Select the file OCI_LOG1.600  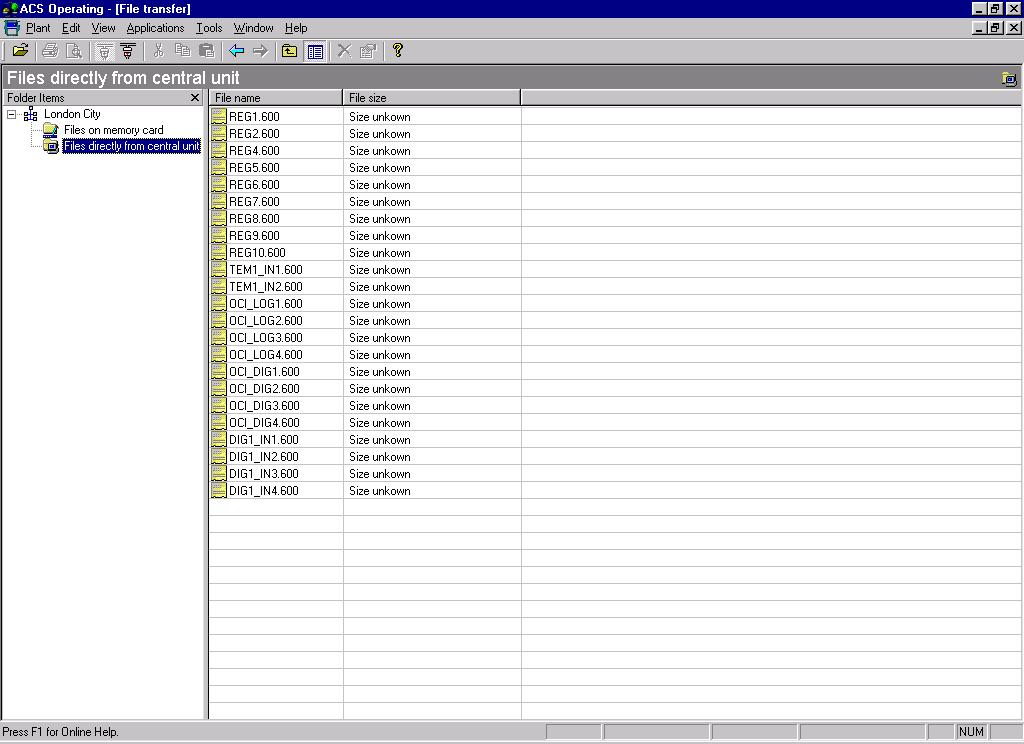coord(266,304)
